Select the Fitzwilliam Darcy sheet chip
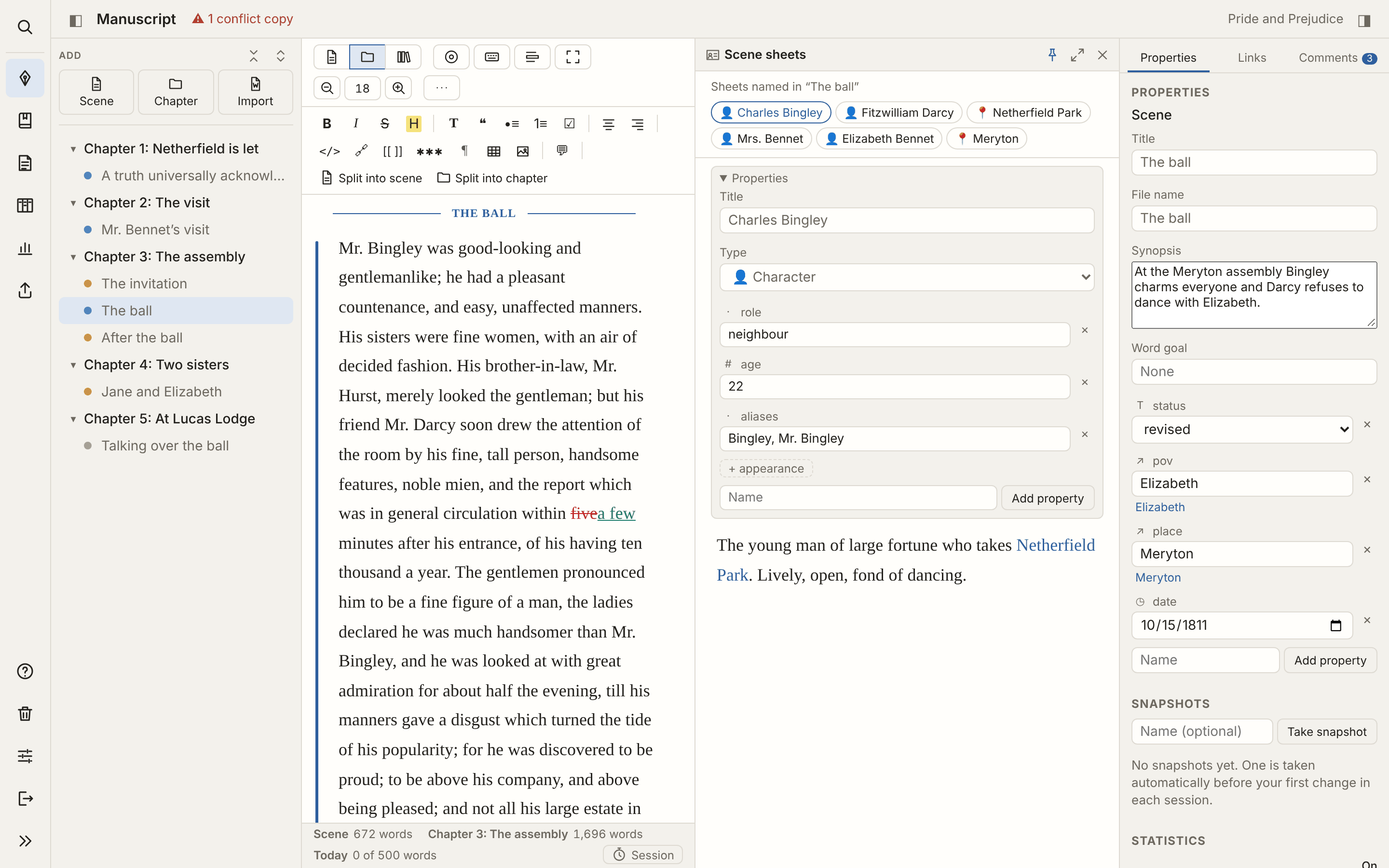Image resolution: width=1389 pixels, height=868 pixels. point(898,112)
